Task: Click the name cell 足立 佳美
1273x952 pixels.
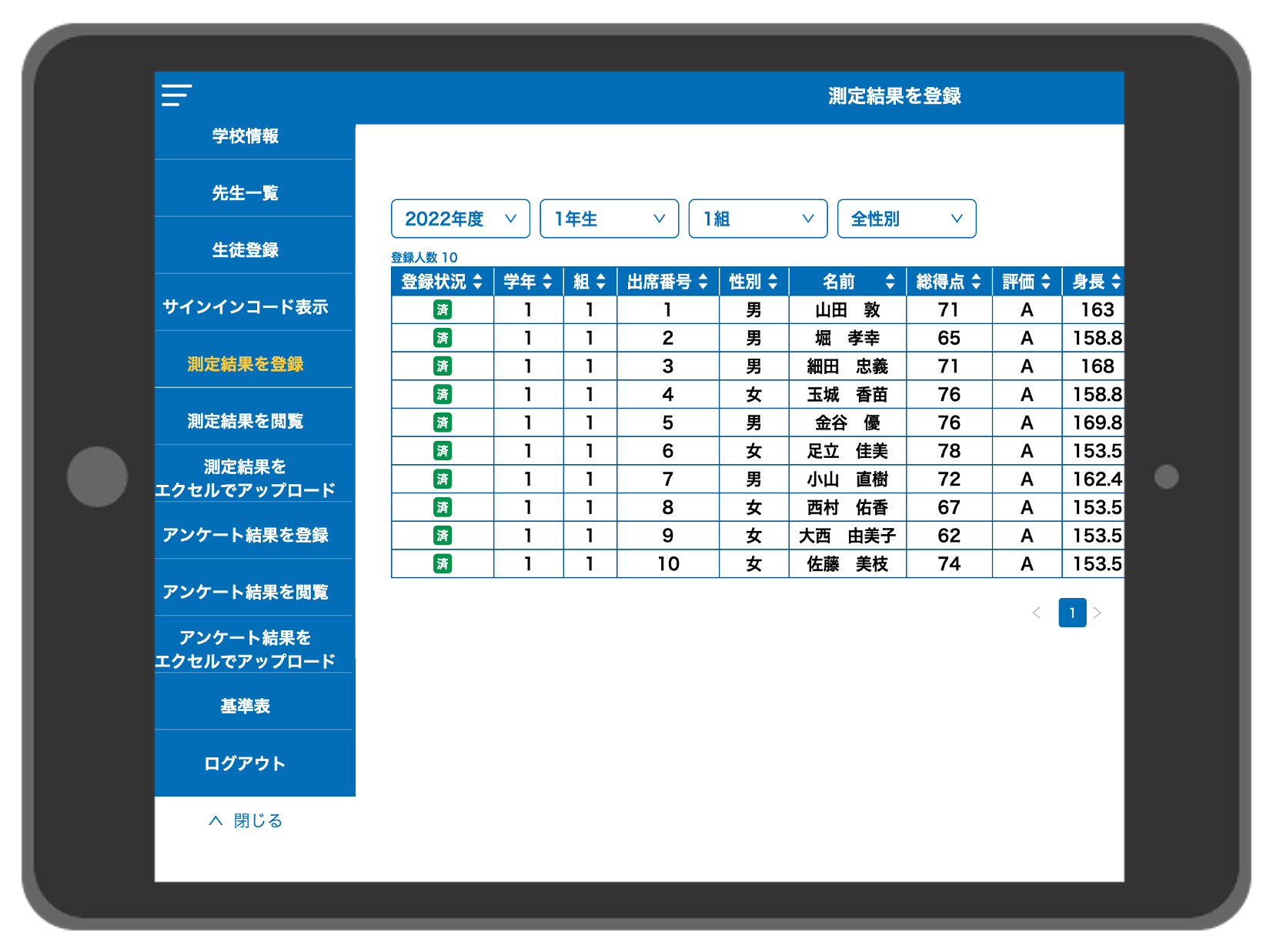Action: pyautogui.click(x=847, y=451)
